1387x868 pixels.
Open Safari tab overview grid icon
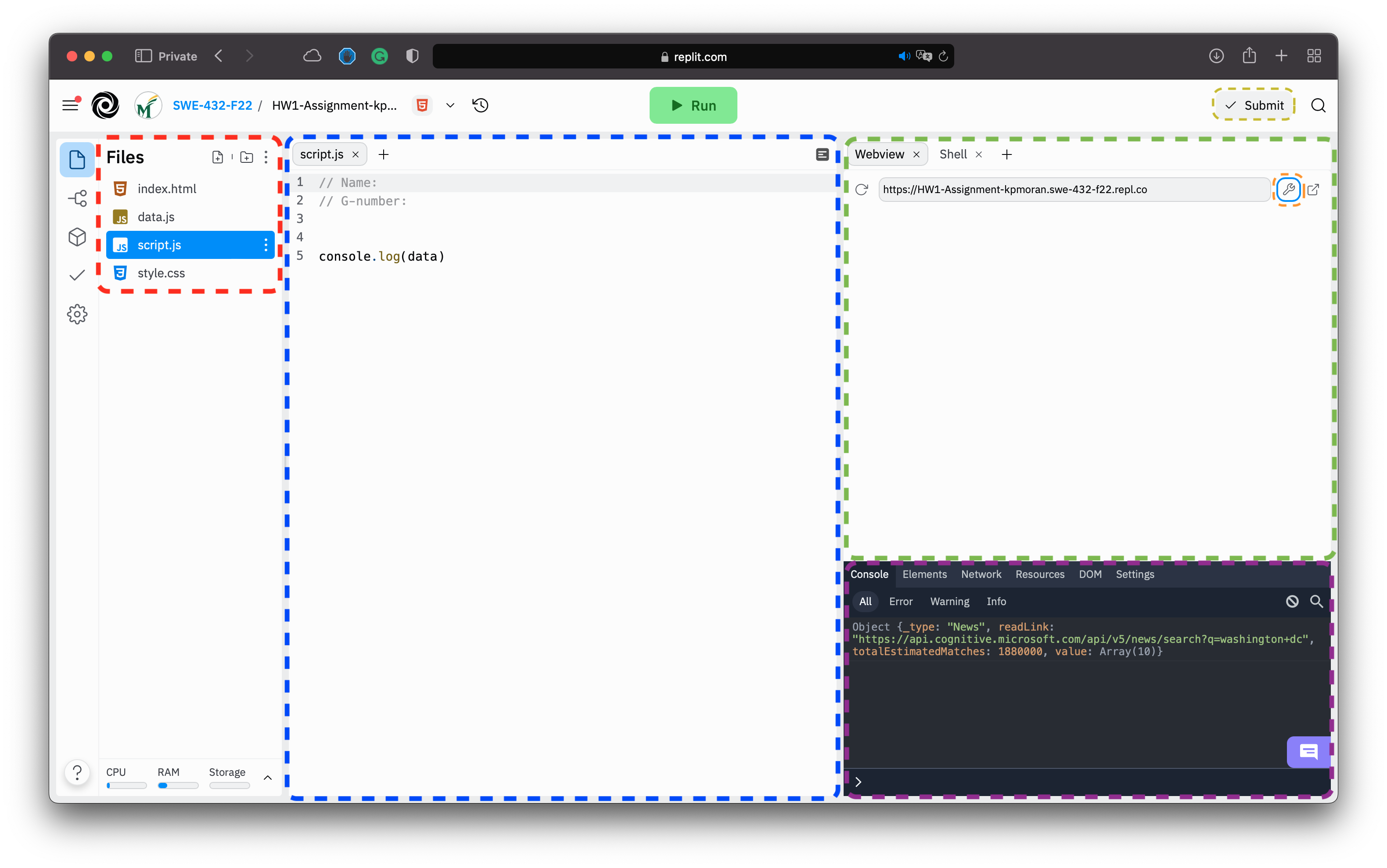(1314, 56)
